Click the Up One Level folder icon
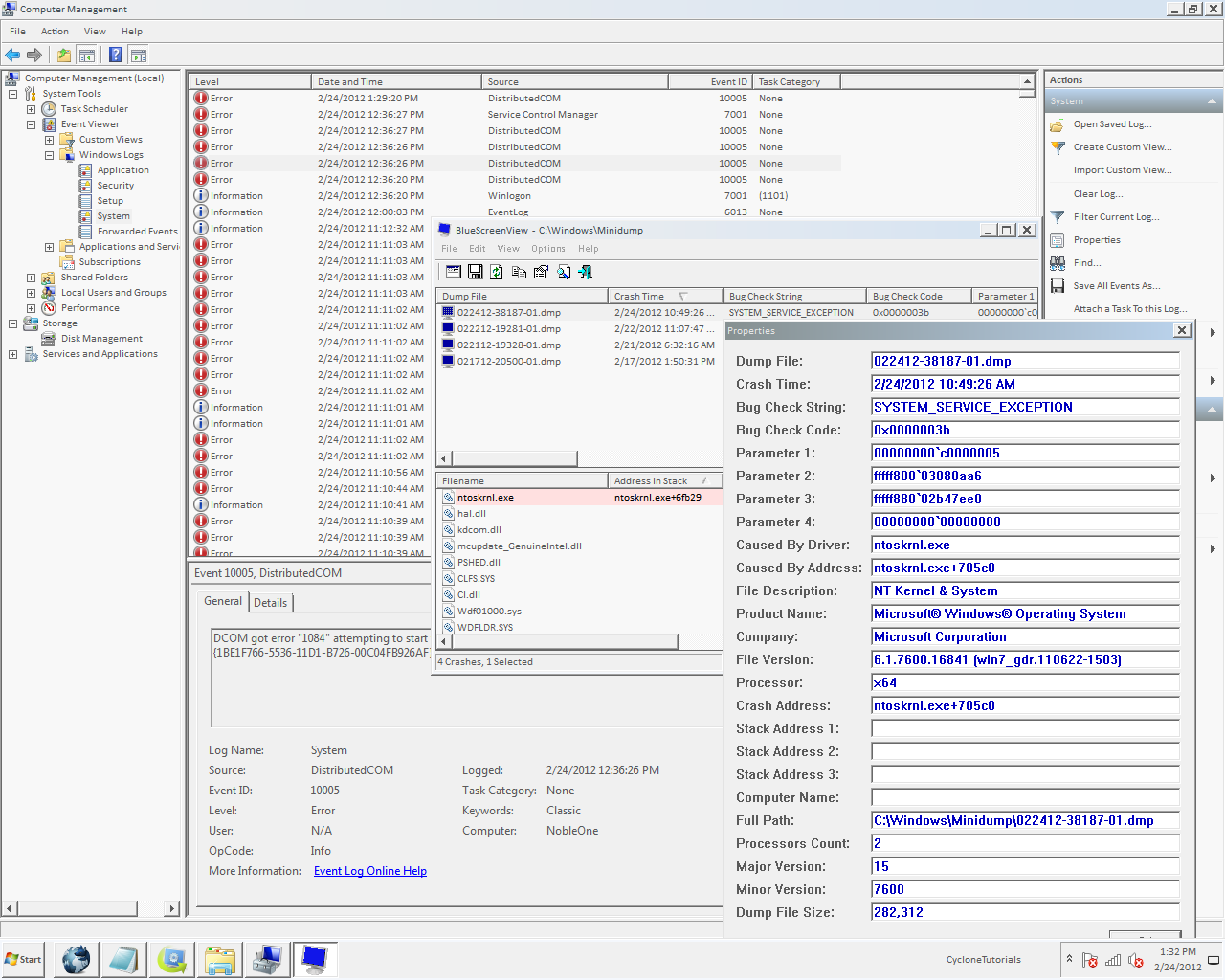 tap(63, 56)
